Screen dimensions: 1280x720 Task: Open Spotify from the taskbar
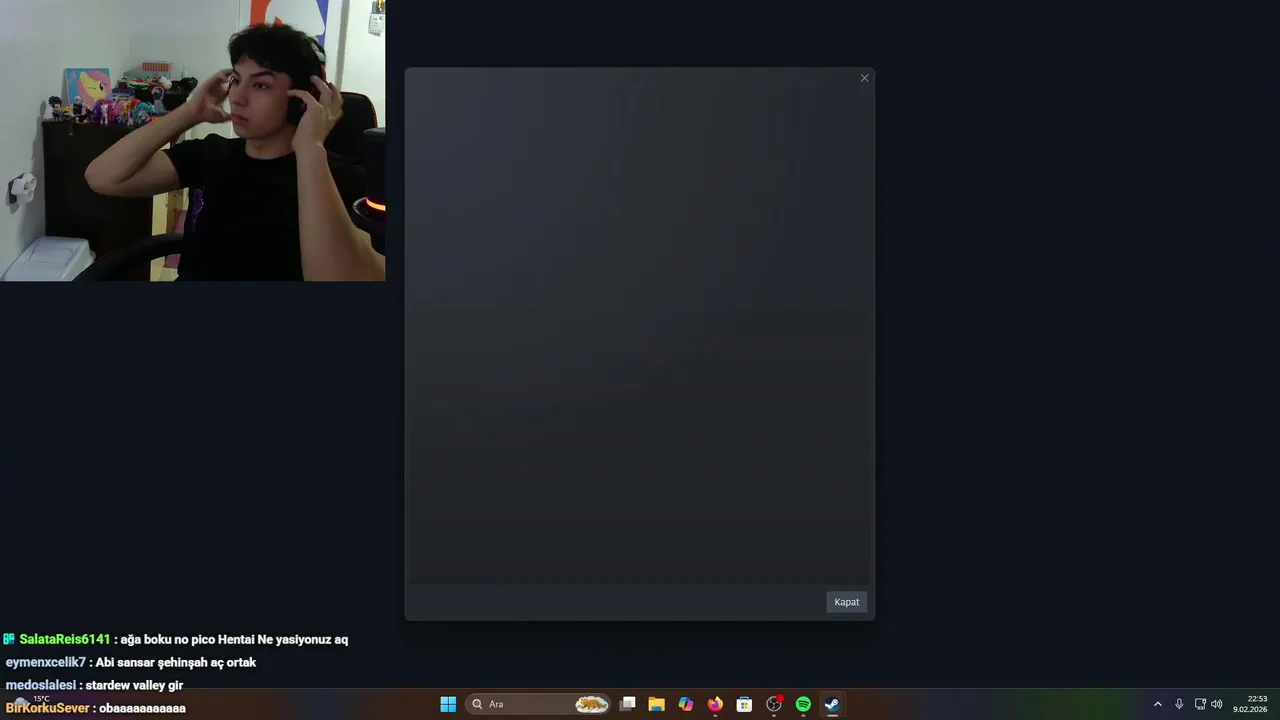click(x=803, y=704)
